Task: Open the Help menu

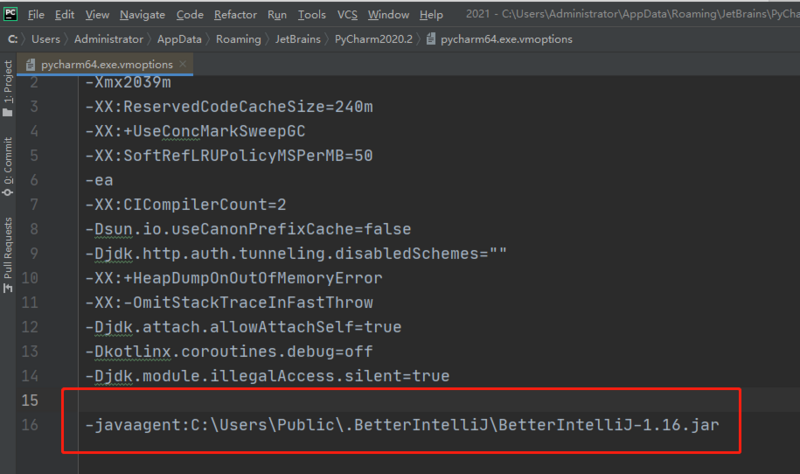Action: [431, 15]
